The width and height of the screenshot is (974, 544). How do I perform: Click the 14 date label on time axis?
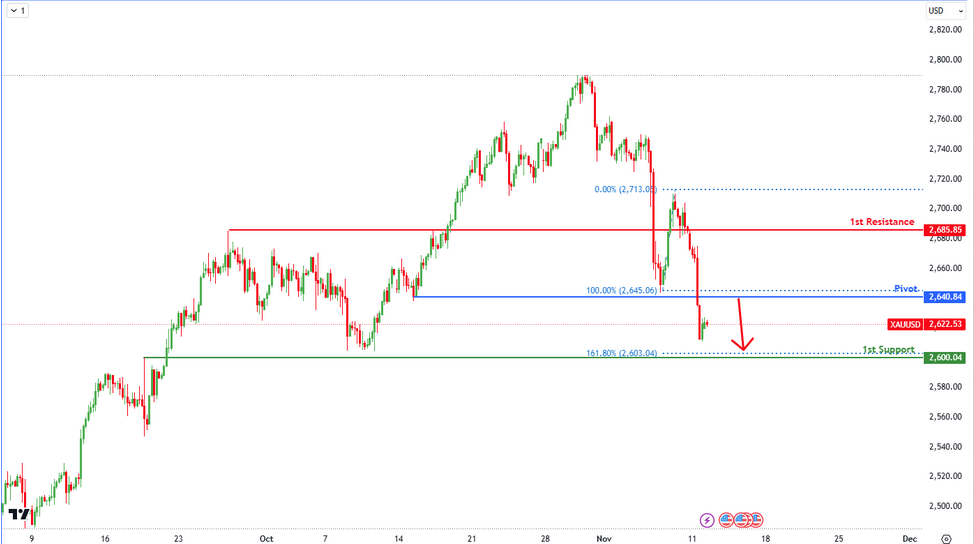click(x=398, y=538)
